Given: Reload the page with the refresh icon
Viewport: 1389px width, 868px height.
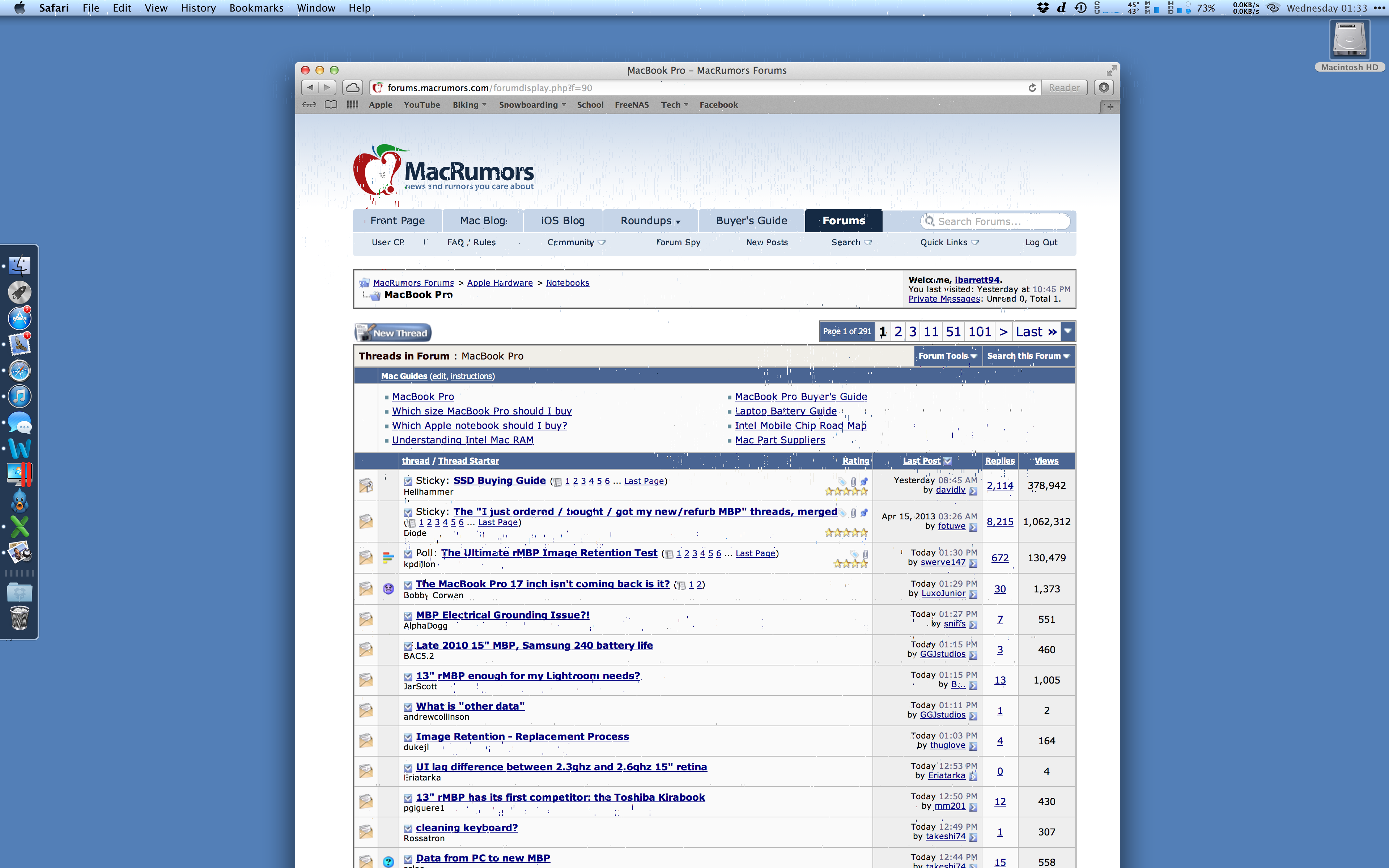Looking at the screenshot, I should (1032, 88).
